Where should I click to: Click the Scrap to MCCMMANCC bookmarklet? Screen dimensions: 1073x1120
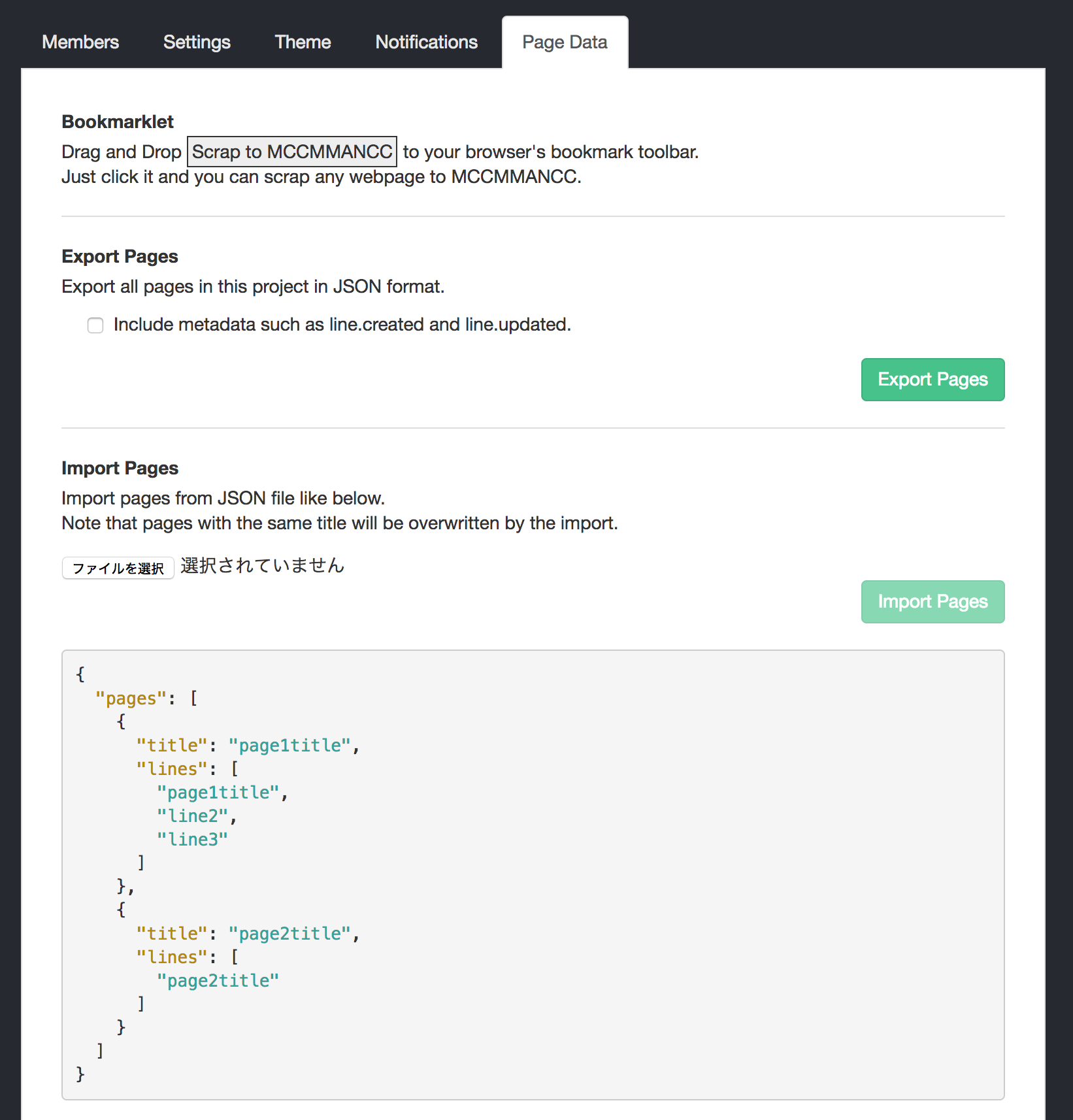(292, 152)
